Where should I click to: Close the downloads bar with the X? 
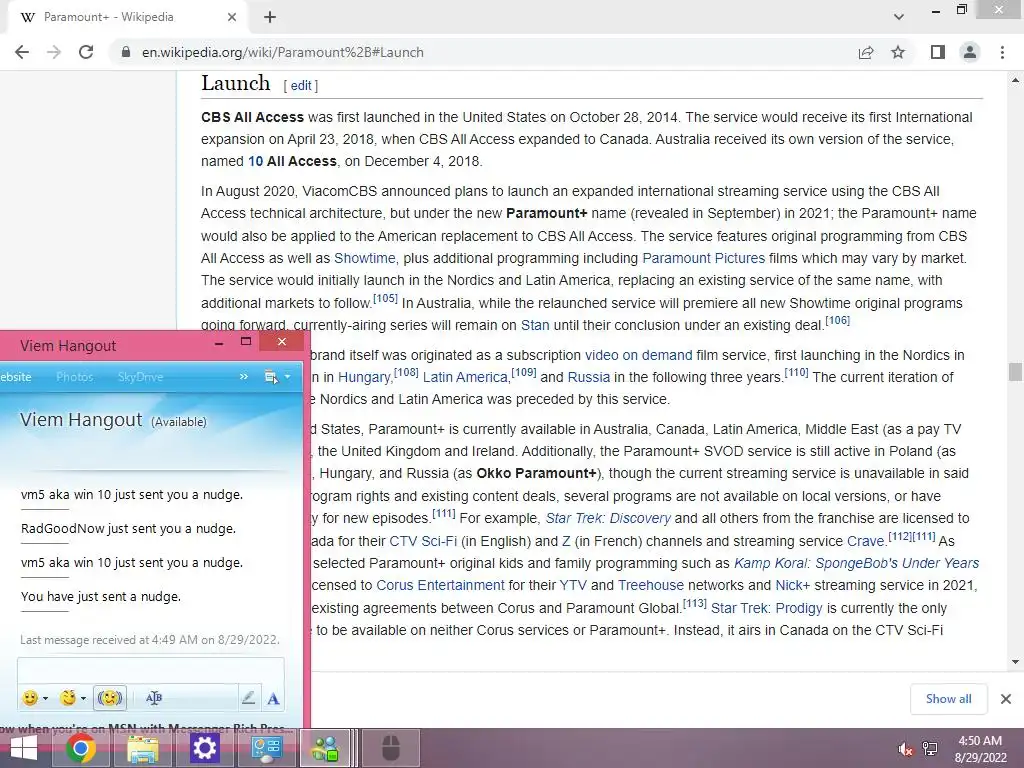[x=1006, y=699]
